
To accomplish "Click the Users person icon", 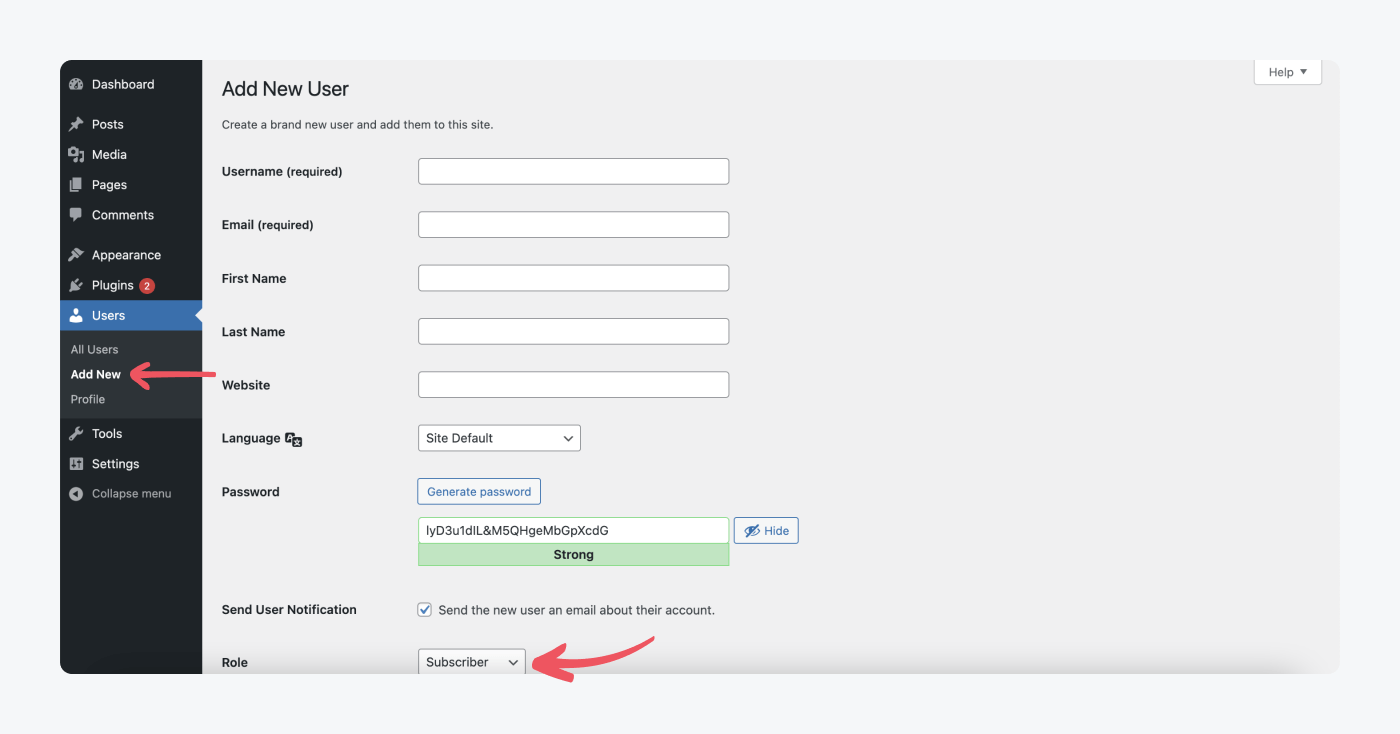I will coord(78,315).
